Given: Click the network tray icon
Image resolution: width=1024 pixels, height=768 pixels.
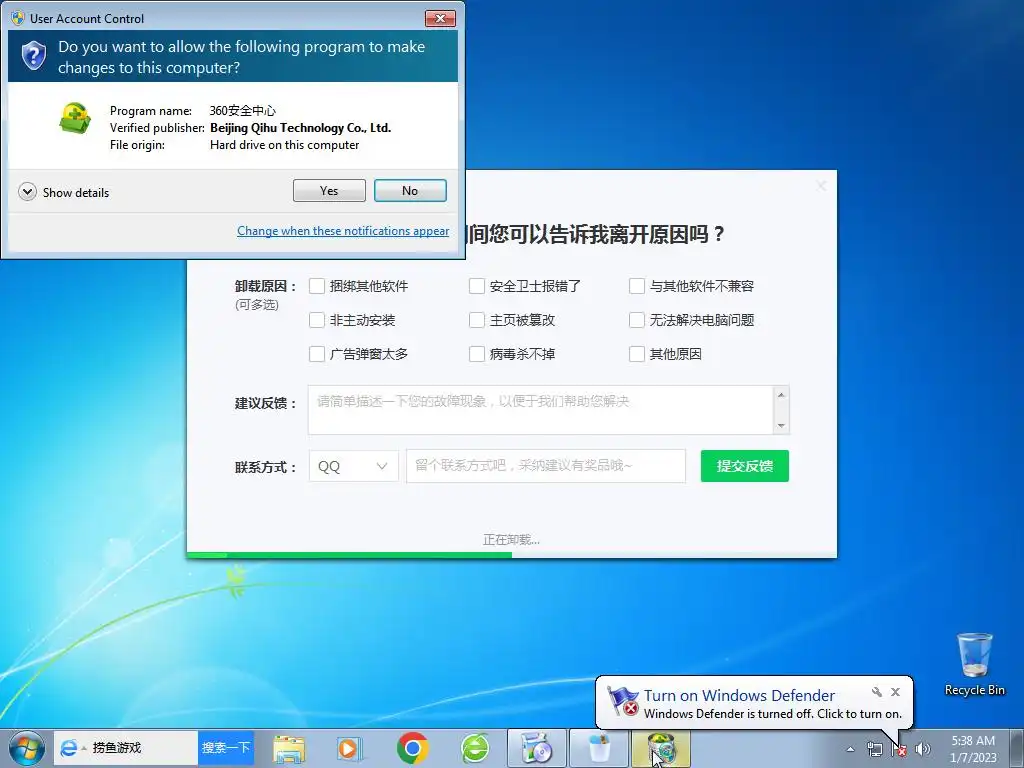Looking at the screenshot, I should click(x=874, y=749).
